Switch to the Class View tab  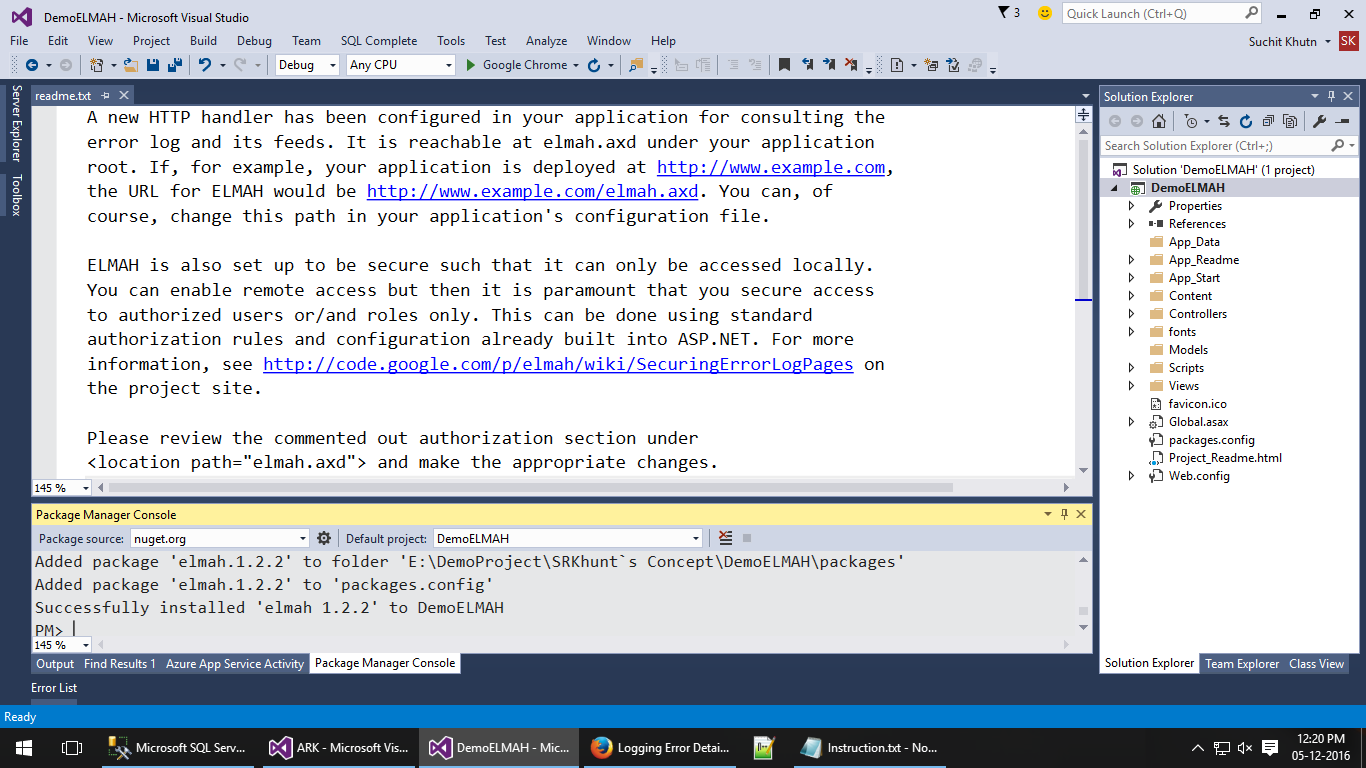(x=1316, y=663)
